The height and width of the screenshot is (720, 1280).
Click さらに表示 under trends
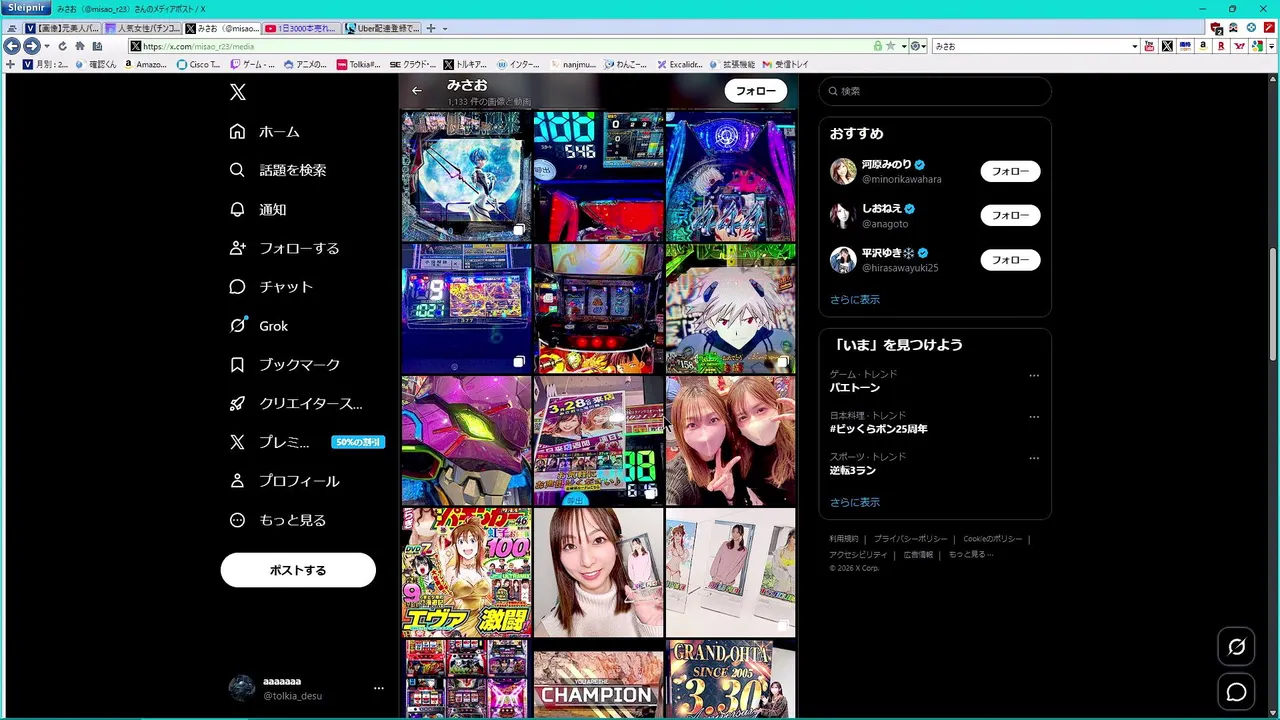(x=855, y=502)
